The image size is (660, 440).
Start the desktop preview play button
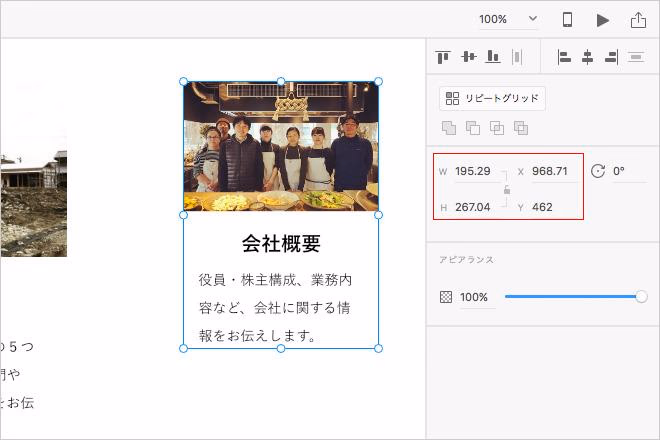pyautogui.click(x=602, y=19)
